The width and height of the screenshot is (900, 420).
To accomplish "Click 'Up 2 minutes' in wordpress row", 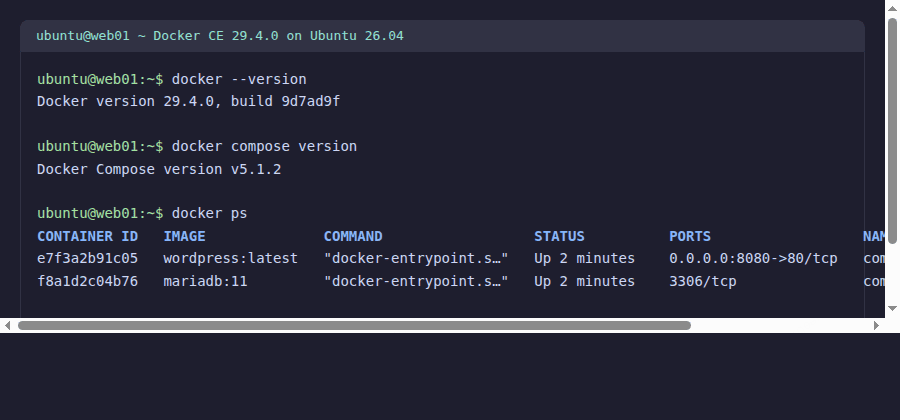I will pos(584,259).
